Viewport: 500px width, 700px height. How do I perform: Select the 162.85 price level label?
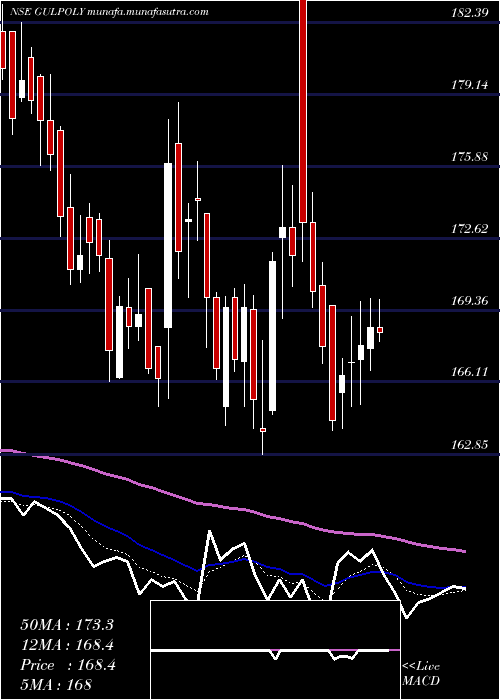(470, 445)
